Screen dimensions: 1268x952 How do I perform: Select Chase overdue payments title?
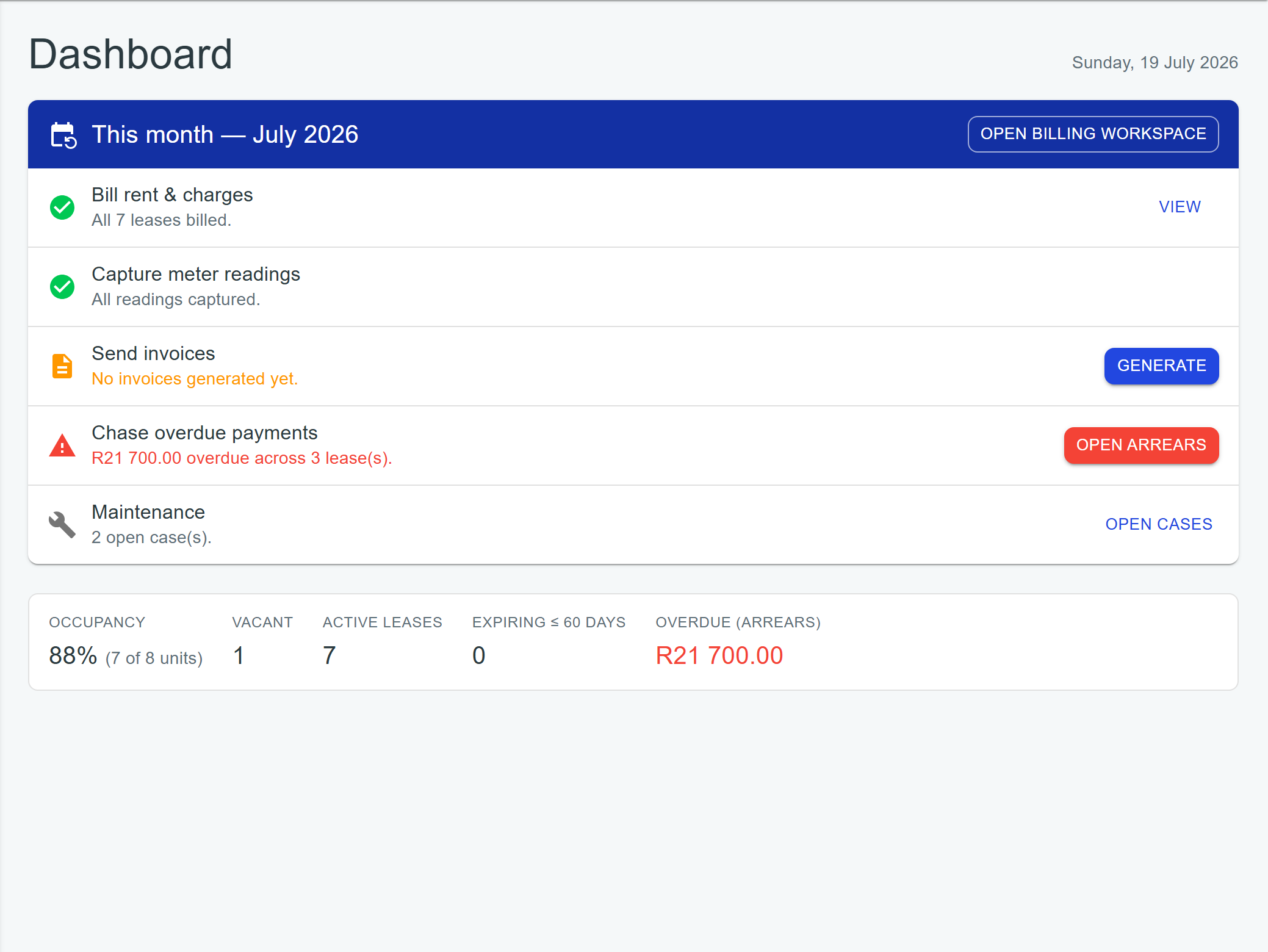(204, 433)
